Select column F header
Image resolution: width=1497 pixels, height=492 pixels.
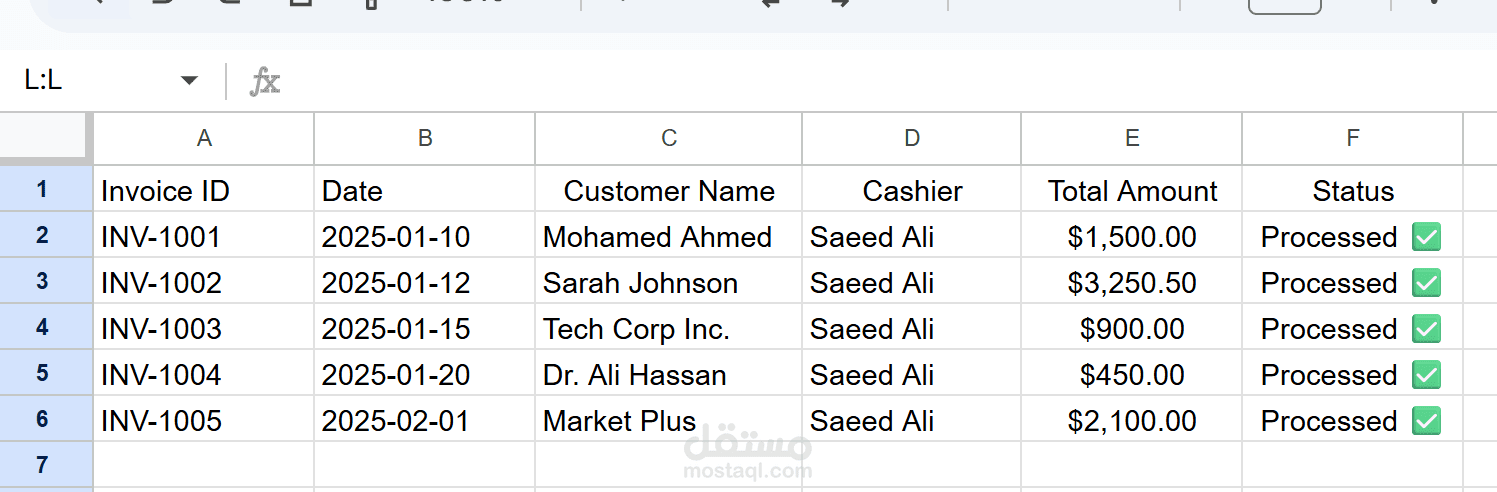1353,139
